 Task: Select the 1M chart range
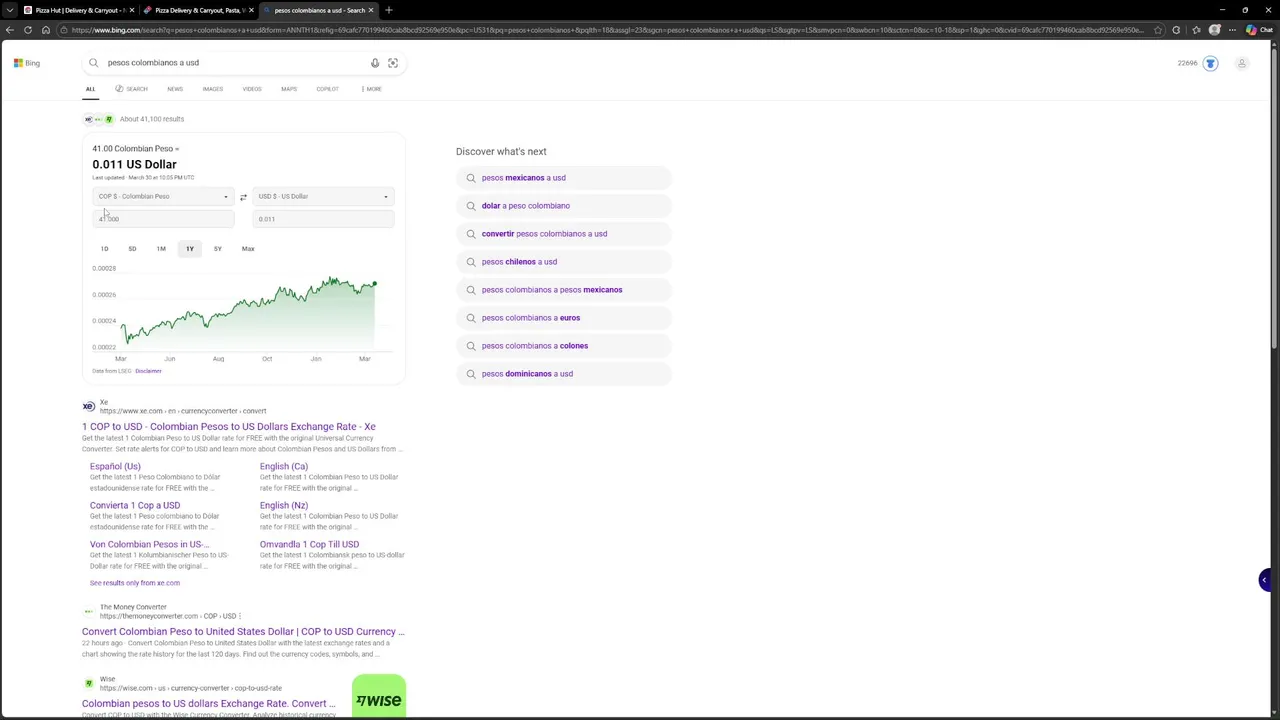tap(161, 249)
